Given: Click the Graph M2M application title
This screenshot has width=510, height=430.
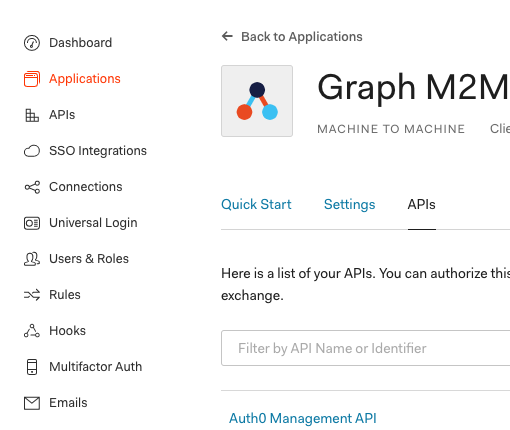Looking at the screenshot, I should 413,87.
